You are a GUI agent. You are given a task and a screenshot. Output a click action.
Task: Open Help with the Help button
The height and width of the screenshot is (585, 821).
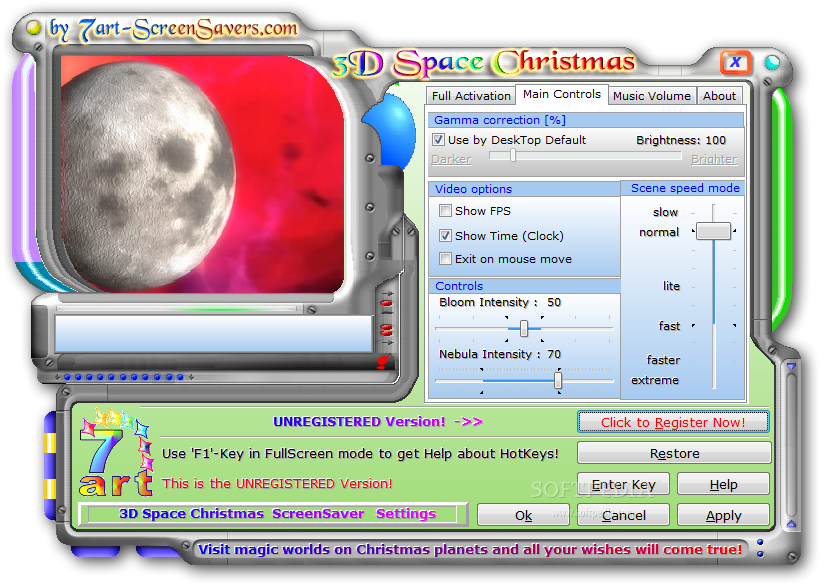[723, 484]
